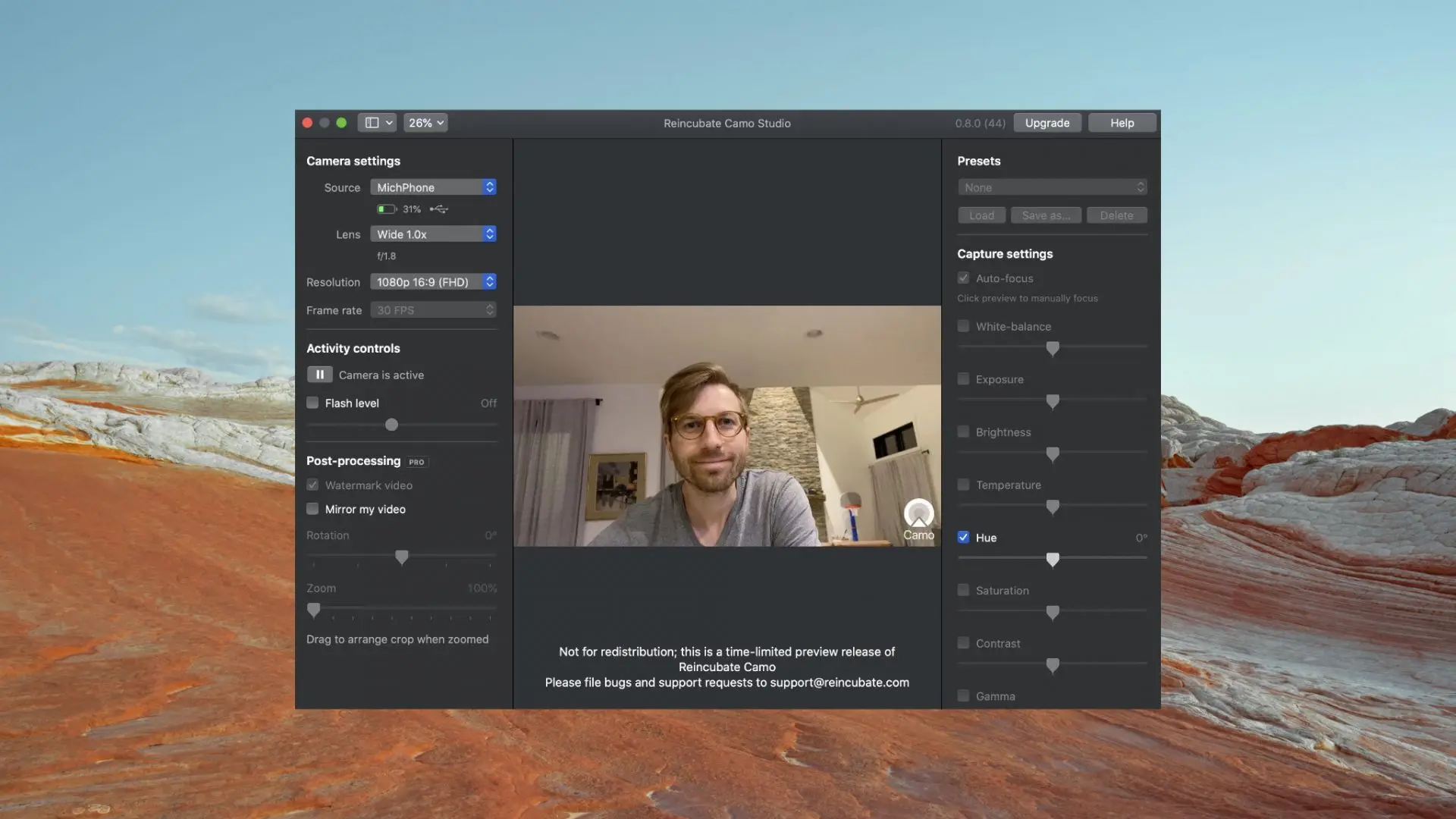The height and width of the screenshot is (819, 1456).
Task: Click the charging/USB connection status icon
Action: [439, 208]
